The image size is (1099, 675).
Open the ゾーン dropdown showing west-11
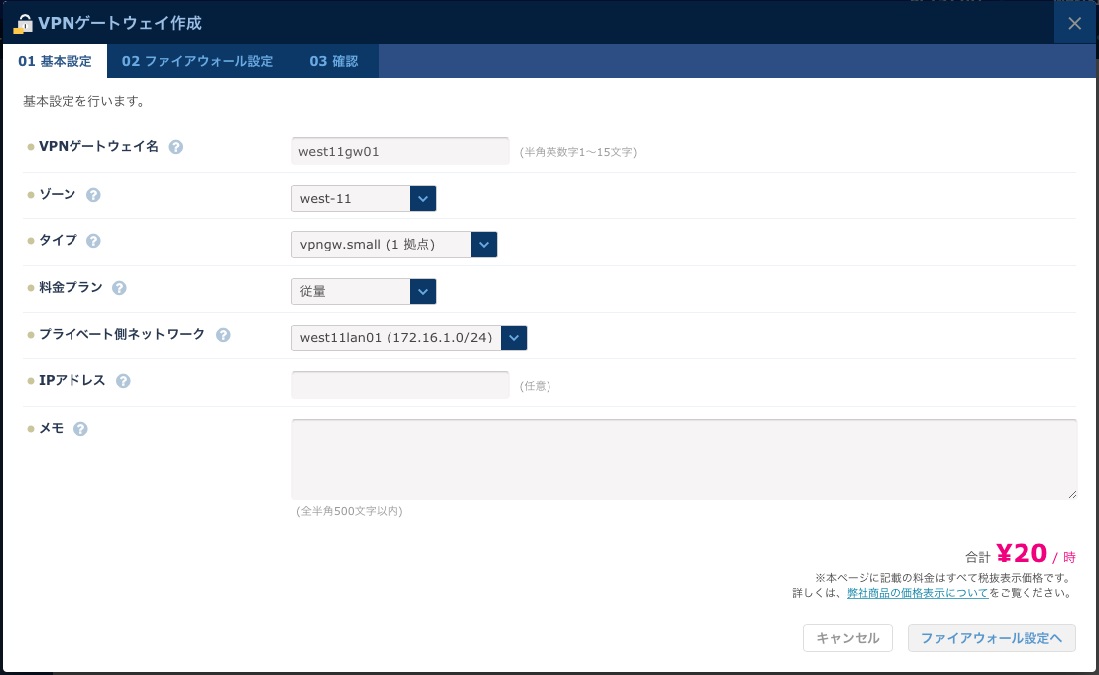[363, 199]
